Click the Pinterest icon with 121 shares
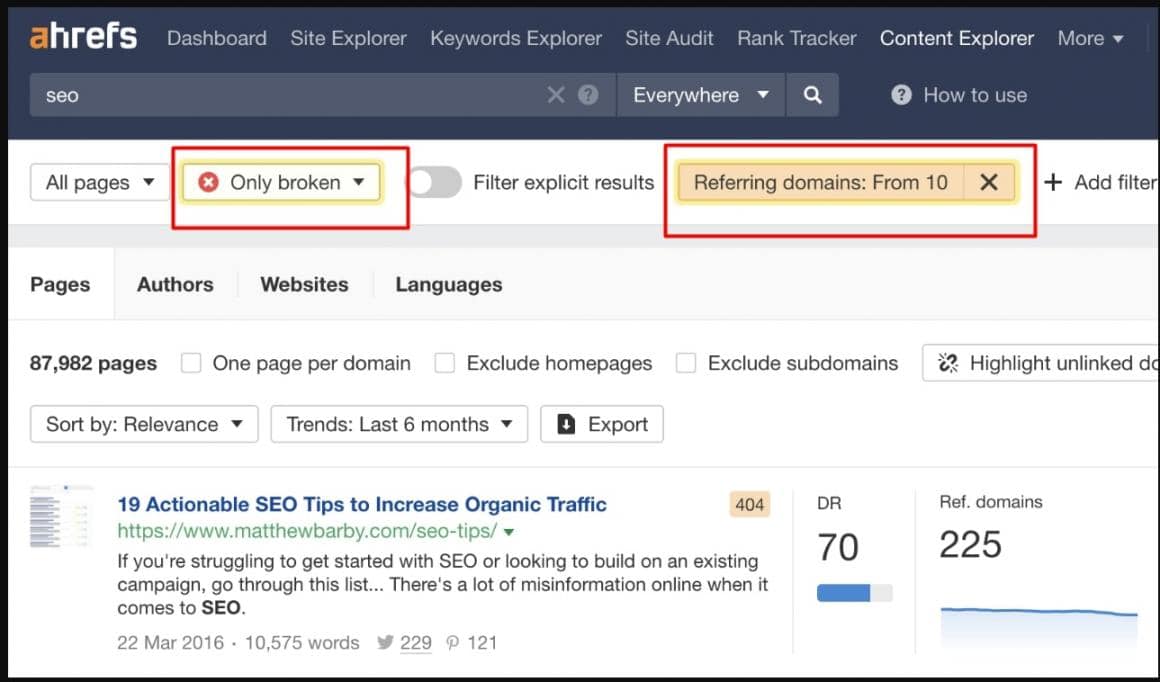The image size is (1160, 682). [453, 643]
